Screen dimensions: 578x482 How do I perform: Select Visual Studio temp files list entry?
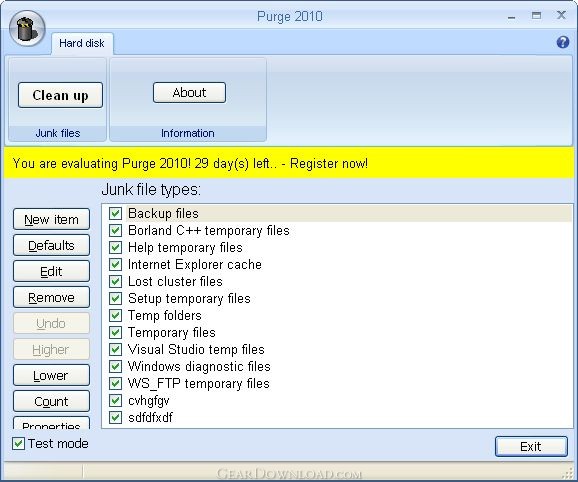coord(196,349)
